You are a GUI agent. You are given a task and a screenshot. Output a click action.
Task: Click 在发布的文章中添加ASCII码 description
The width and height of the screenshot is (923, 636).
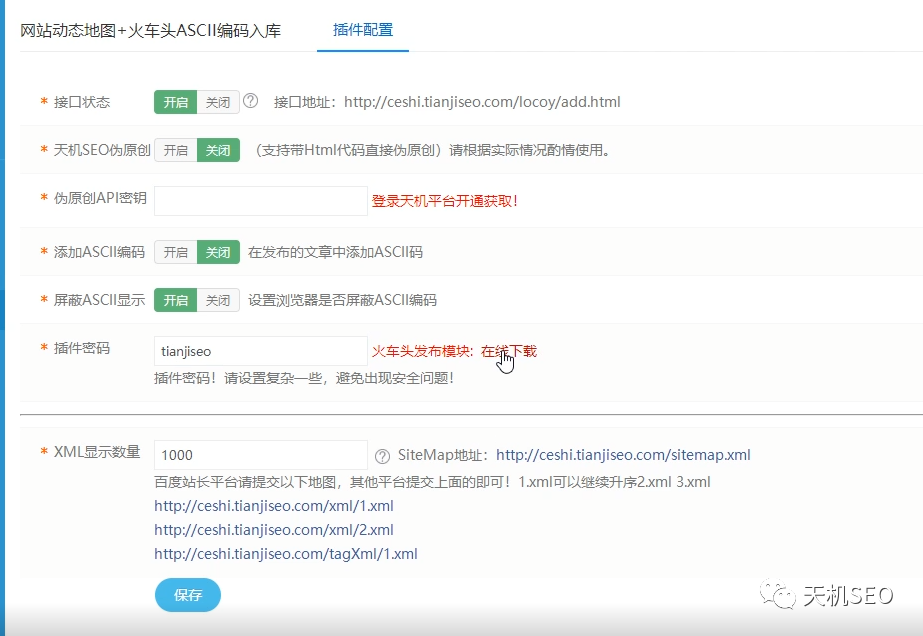click(x=336, y=252)
